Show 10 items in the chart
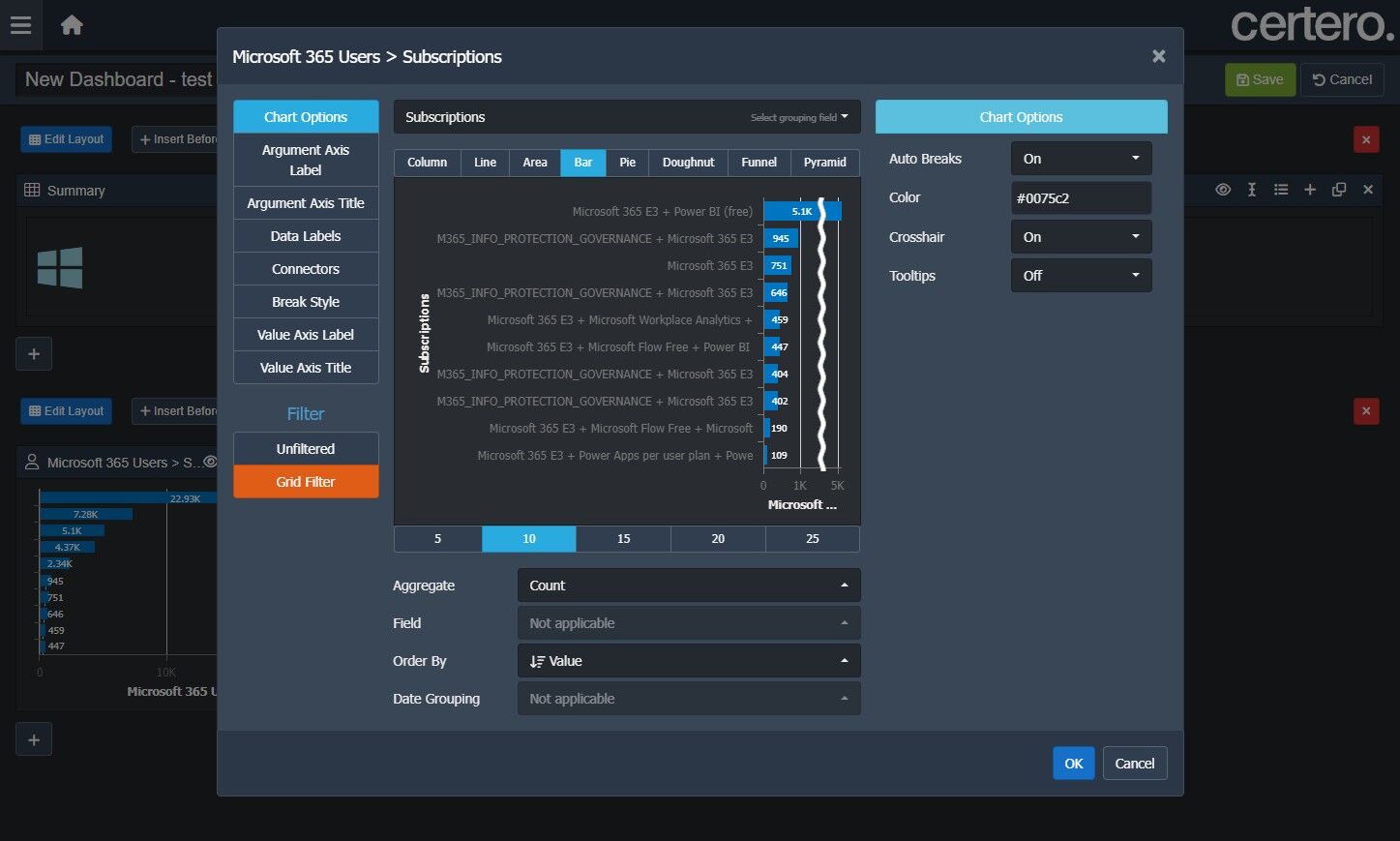1400x841 pixels. coord(529,539)
